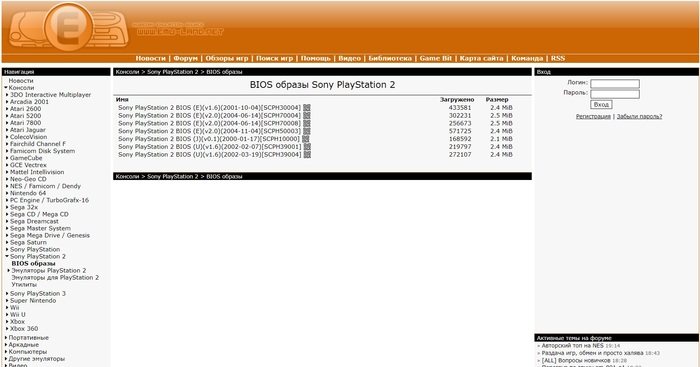Screen dimensions: 700x367
Task: Open Карта сайта link
Action: (481, 58)
